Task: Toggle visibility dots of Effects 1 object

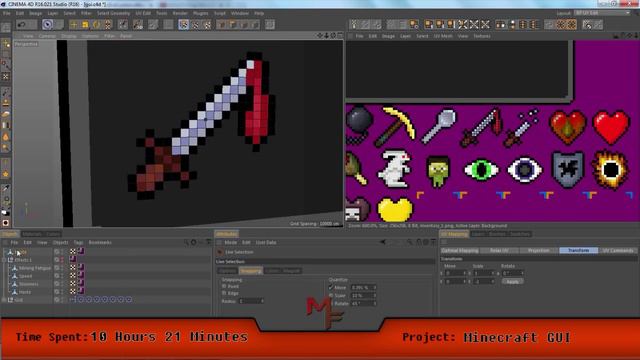Action: (x=62, y=260)
